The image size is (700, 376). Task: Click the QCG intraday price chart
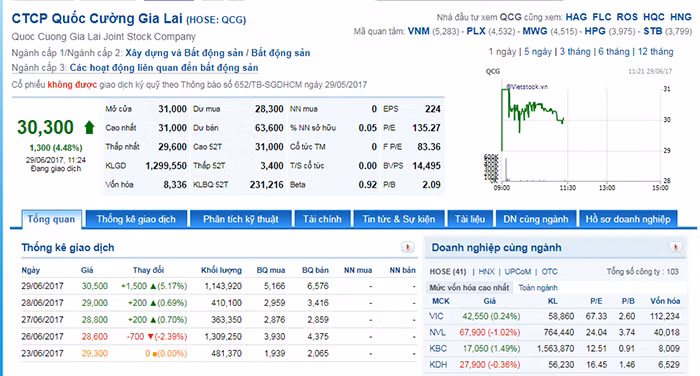(x=578, y=130)
